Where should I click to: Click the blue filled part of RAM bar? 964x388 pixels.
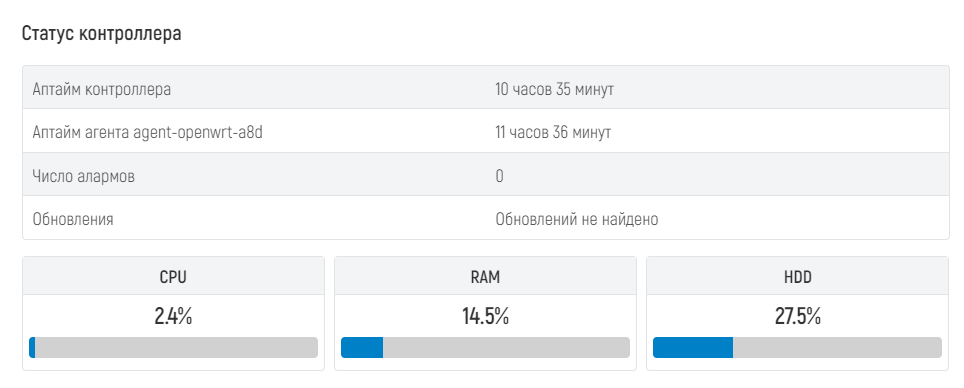click(x=362, y=347)
